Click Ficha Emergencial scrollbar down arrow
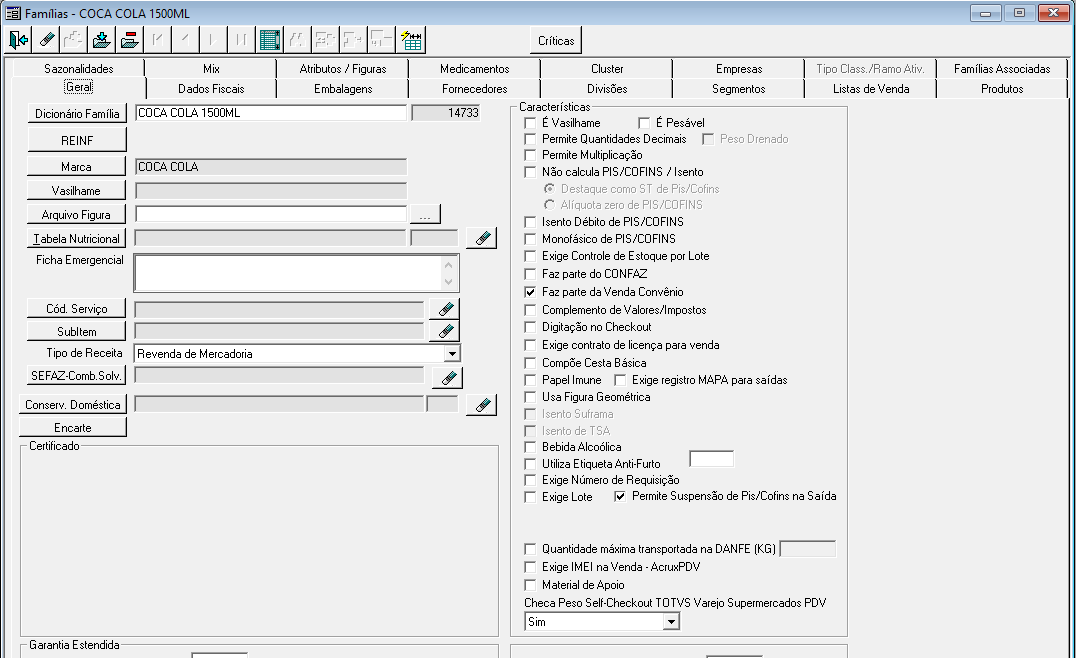The height and width of the screenshot is (658, 1076). 448,282
